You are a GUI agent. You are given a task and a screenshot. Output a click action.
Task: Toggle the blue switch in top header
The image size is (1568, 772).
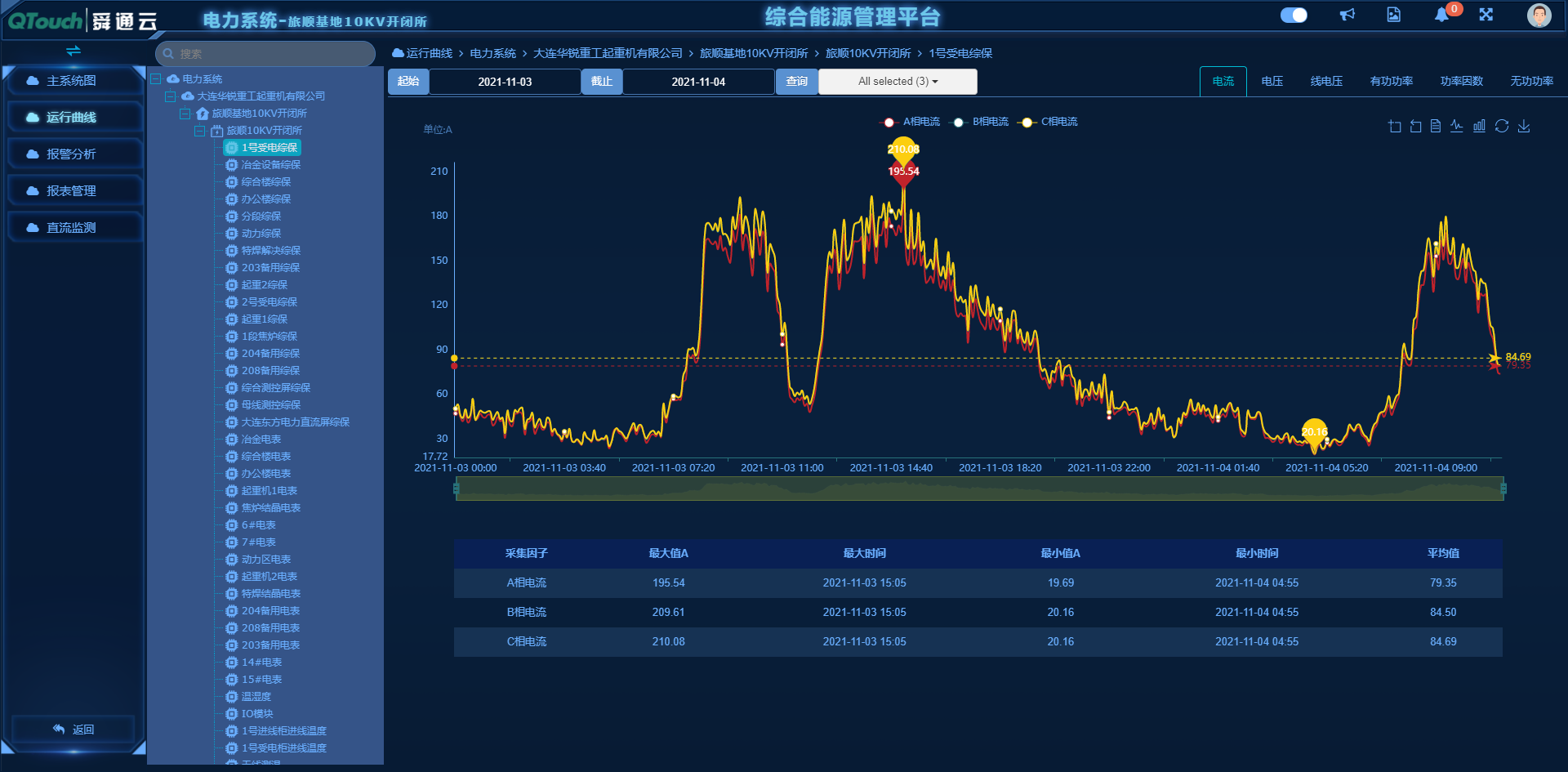pos(1294,15)
